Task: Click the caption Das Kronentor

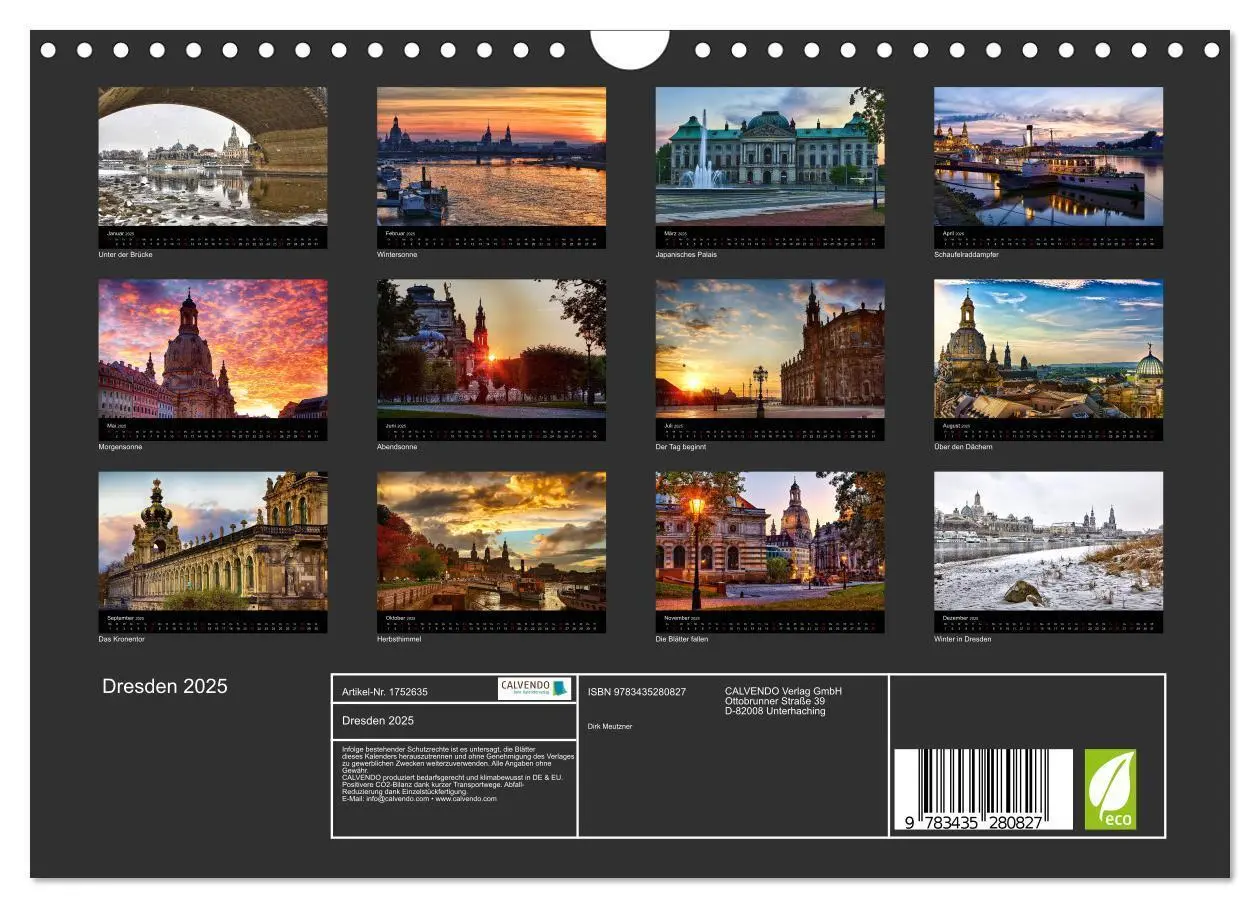Action: 121,639
